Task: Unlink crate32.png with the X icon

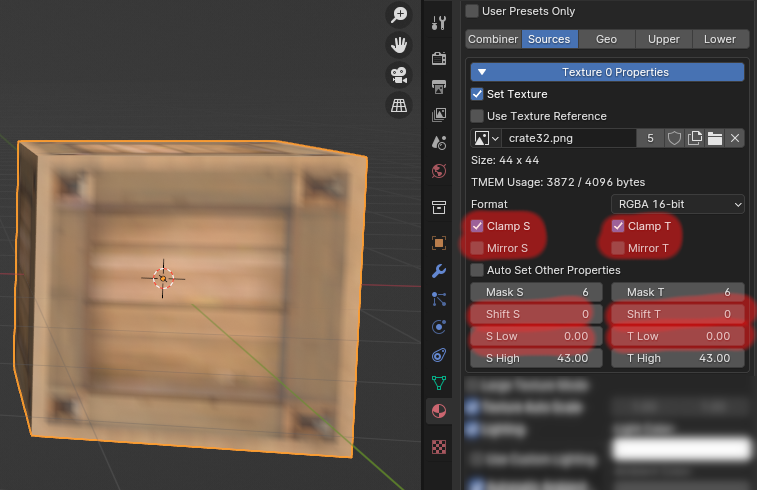Action: click(735, 138)
